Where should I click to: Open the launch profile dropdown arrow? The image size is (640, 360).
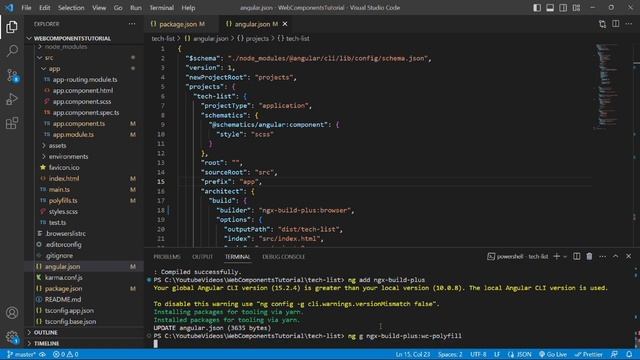[x=565, y=257]
